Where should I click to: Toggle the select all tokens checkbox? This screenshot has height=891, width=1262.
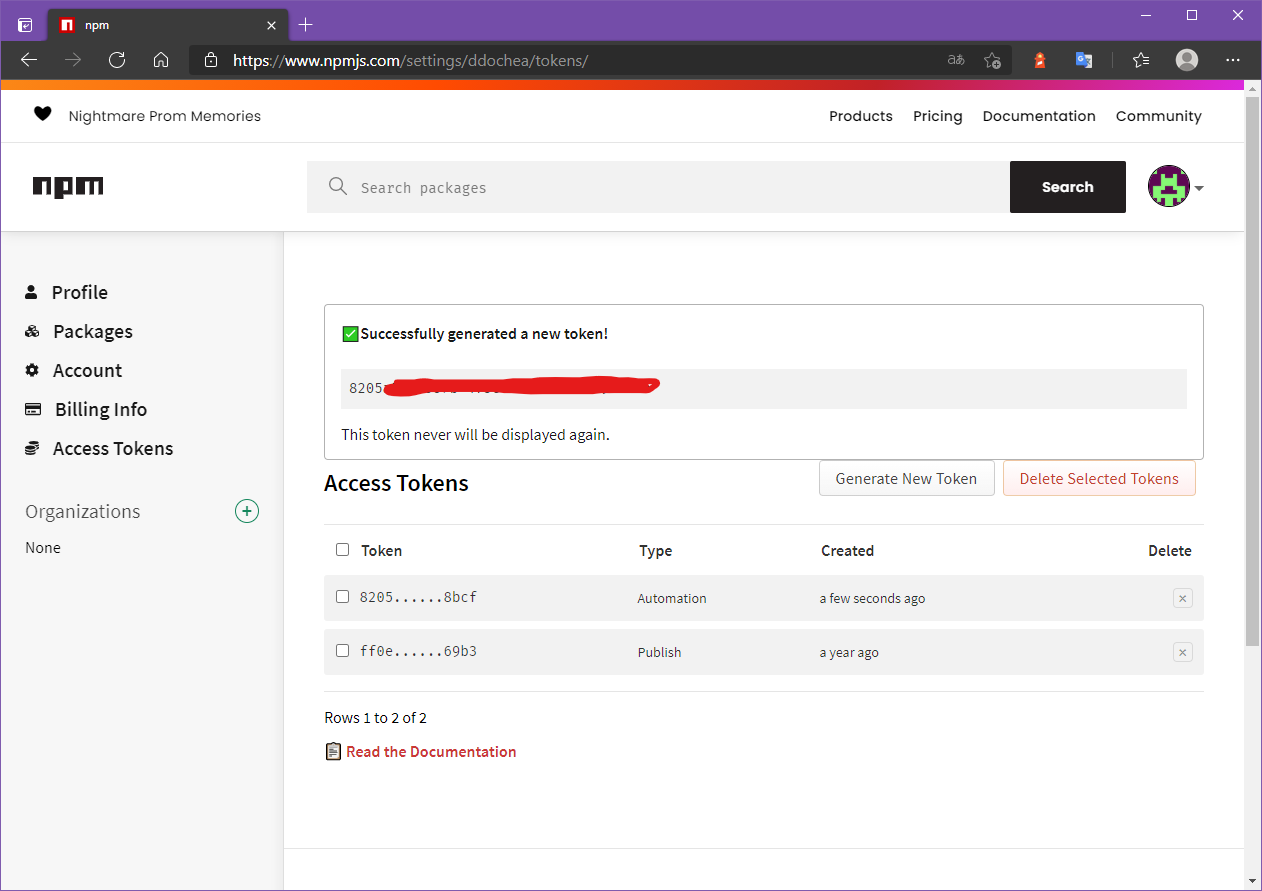click(342, 550)
